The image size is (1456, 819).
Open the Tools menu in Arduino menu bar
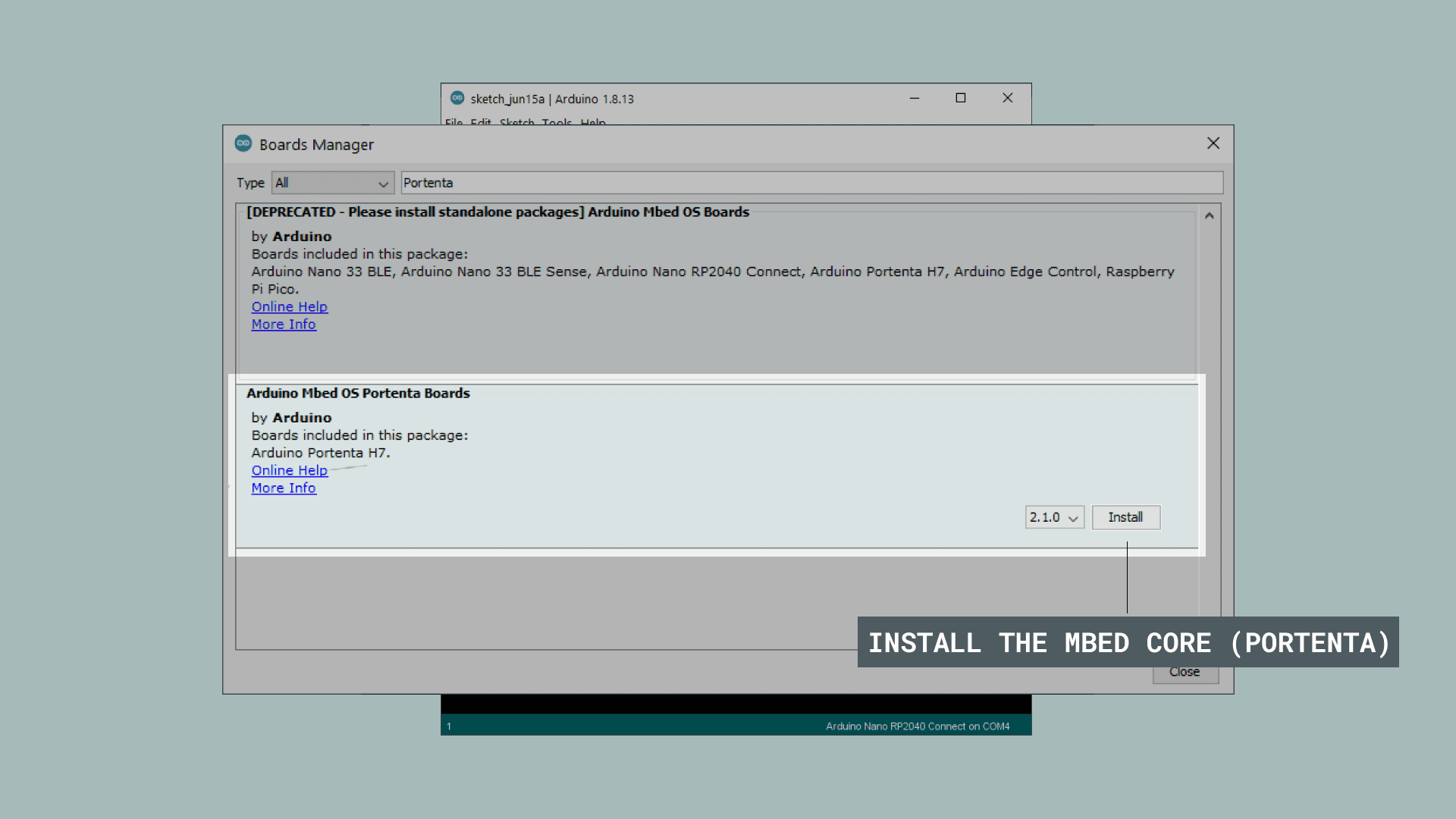(557, 121)
